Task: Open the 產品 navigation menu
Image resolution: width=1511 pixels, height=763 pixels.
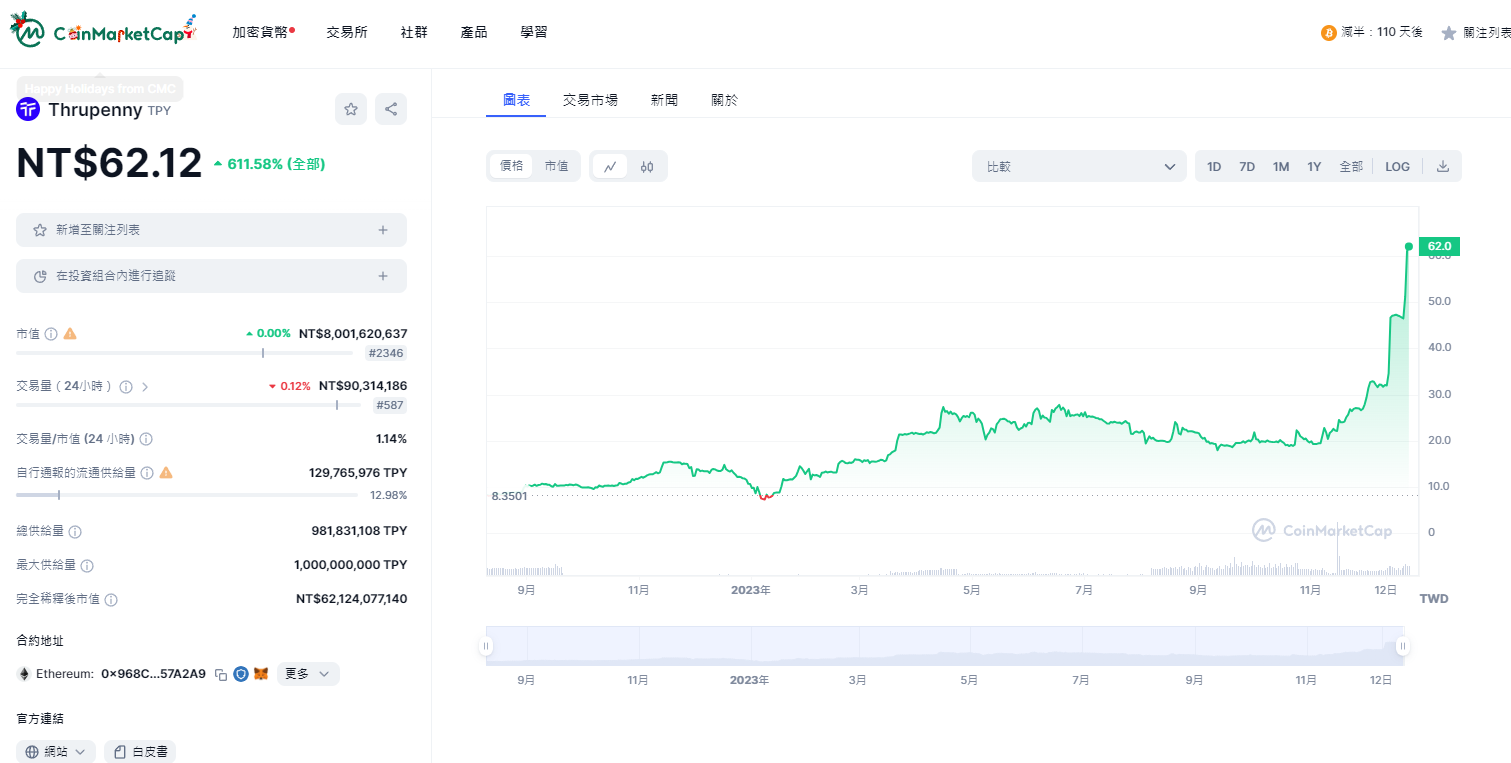Action: (474, 32)
